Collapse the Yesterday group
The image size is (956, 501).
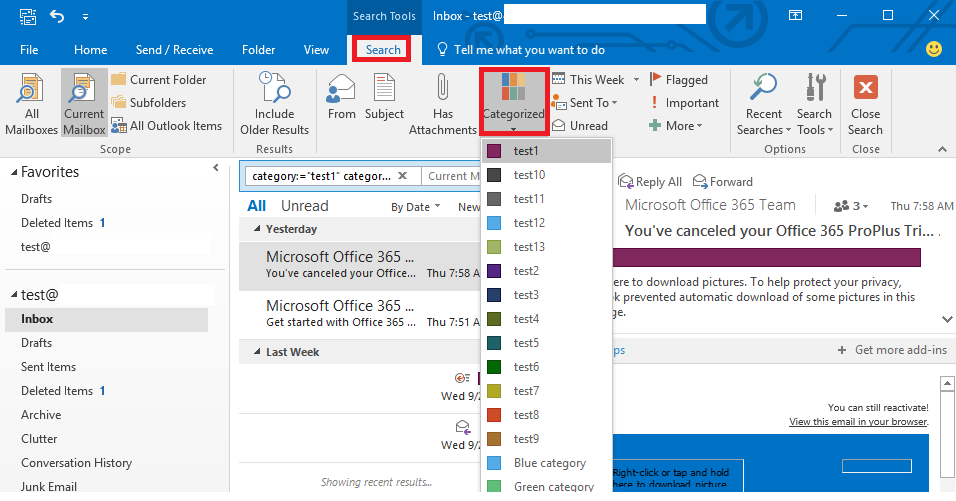click(257, 229)
